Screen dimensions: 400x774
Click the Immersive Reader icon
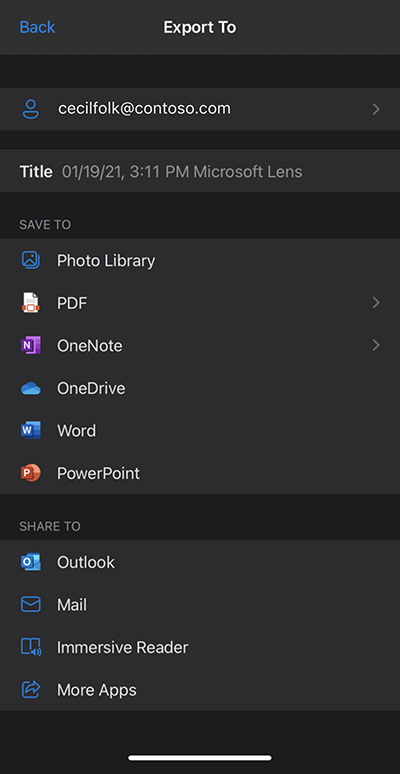31,647
